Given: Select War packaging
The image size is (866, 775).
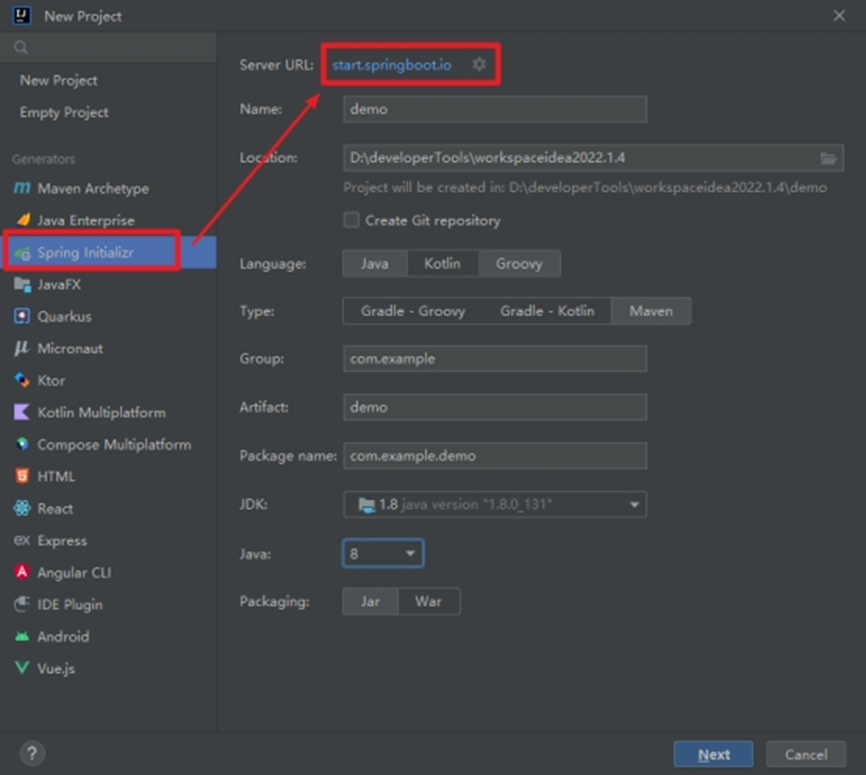Looking at the screenshot, I should [x=429, y=602].
